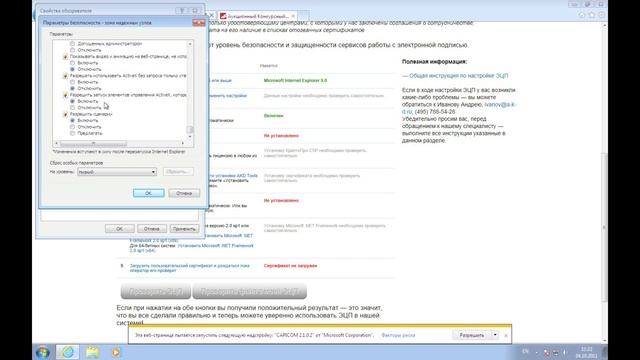Click the settings list vertical scrollbar thumb
This screenshot has height=360, width=640.
click(x=190, y=129)
